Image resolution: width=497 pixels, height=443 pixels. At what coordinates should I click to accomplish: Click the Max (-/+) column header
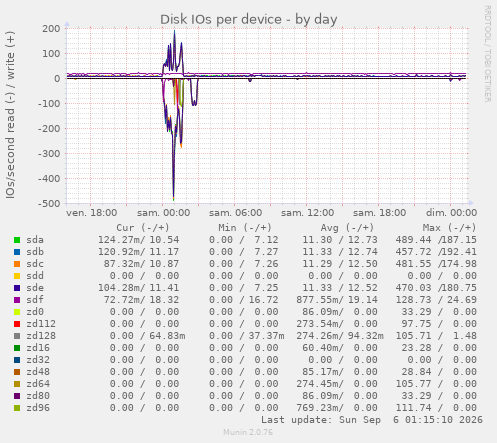click(449, 228)
